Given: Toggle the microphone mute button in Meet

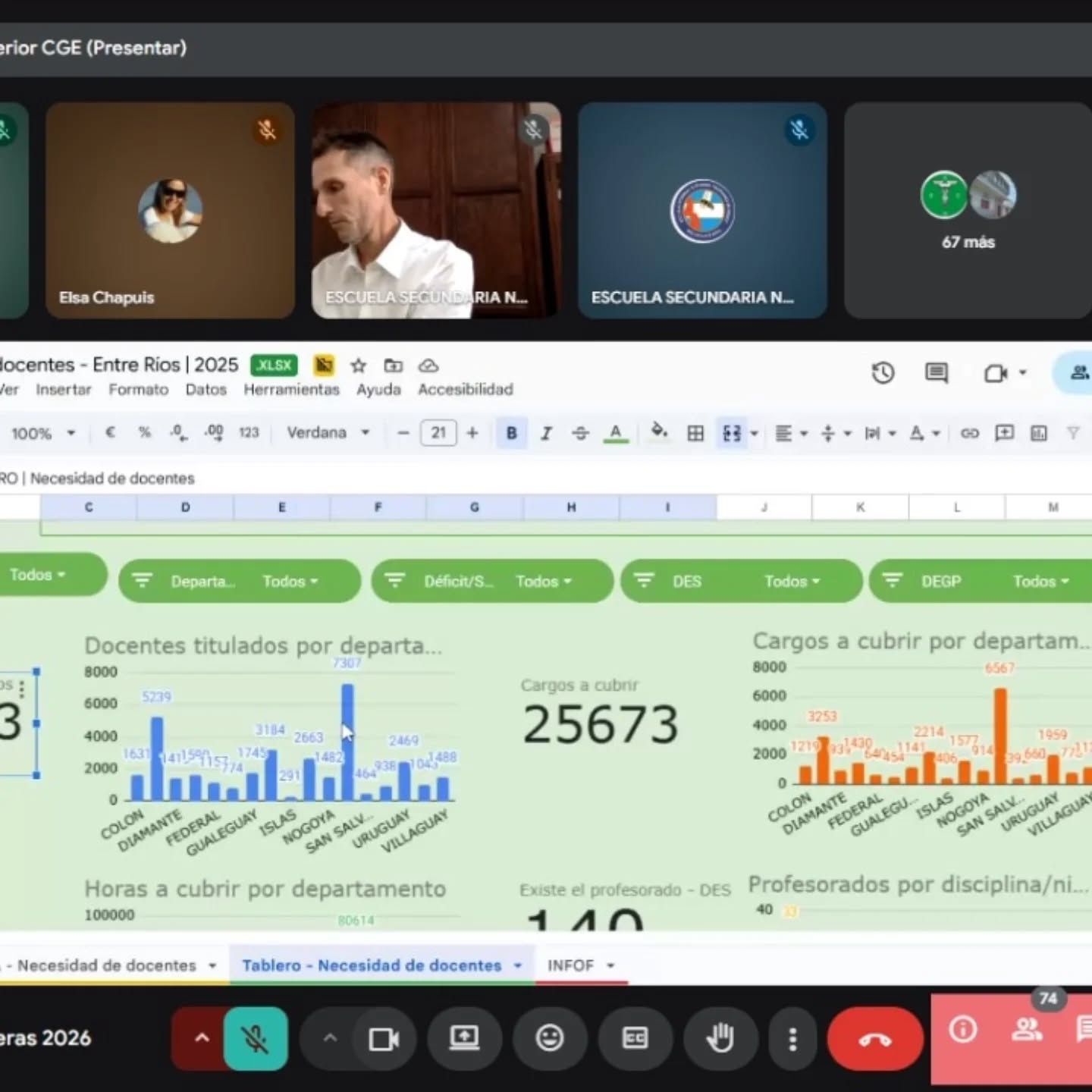Looking at the screenshot, I should 256,1038.
